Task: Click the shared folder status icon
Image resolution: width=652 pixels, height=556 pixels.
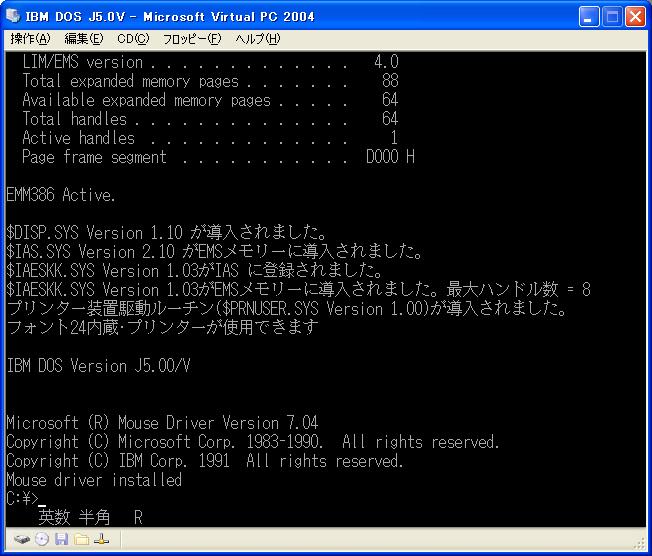Action: click(82, 539)
